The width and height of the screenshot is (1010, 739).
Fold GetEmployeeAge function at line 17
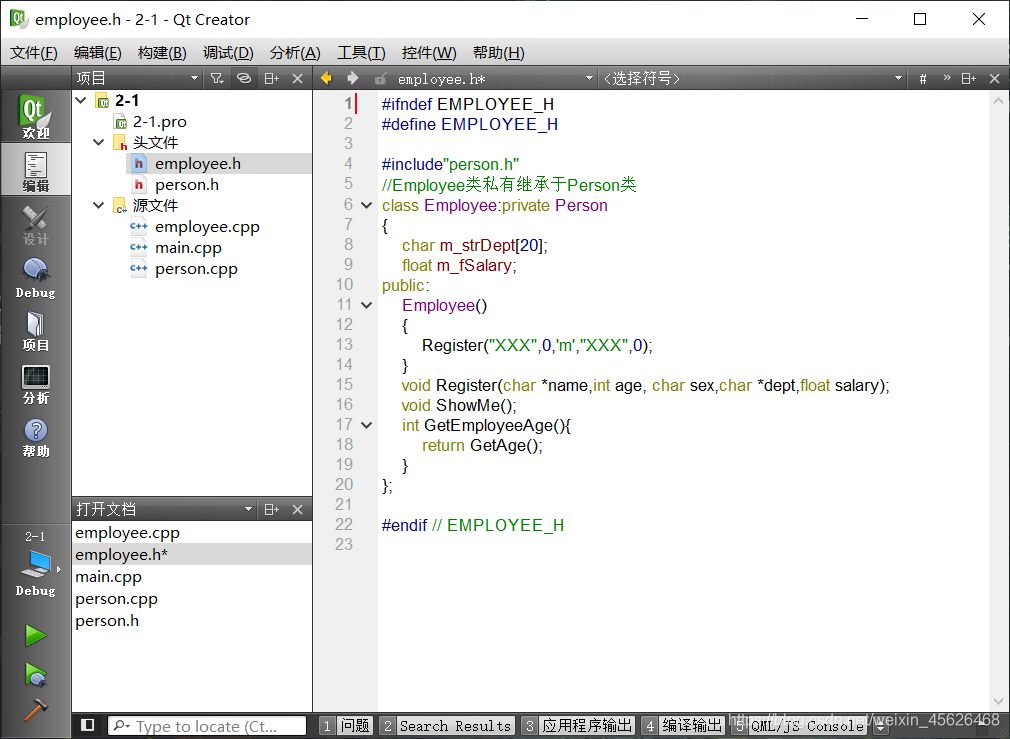point(367,425)
